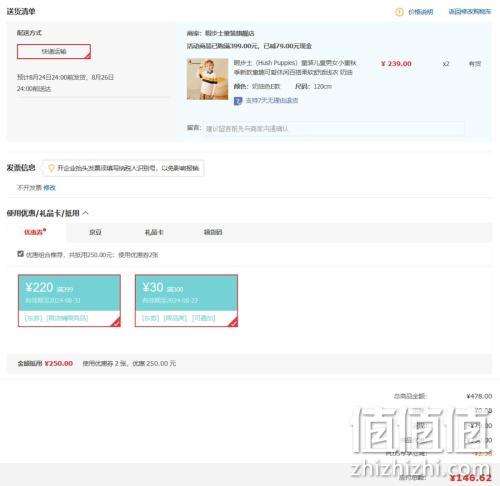Screen dimensions: 500x486
Task: Click the product title Hush Puppies link
Action: (295, 67)
